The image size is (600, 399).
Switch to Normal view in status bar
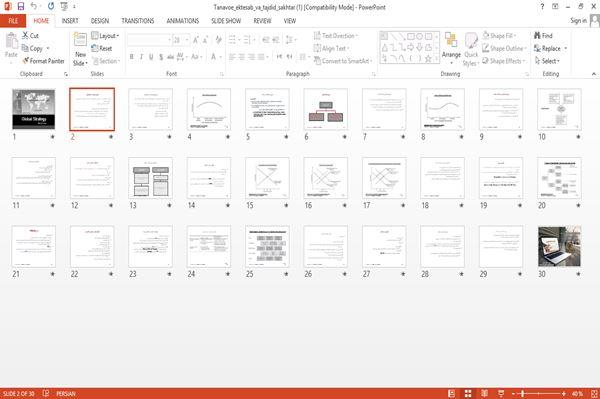click(452, 394)
